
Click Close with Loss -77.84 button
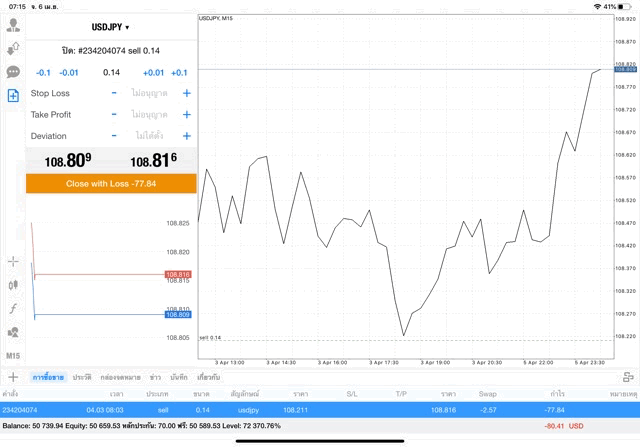(x=111, y=183)
